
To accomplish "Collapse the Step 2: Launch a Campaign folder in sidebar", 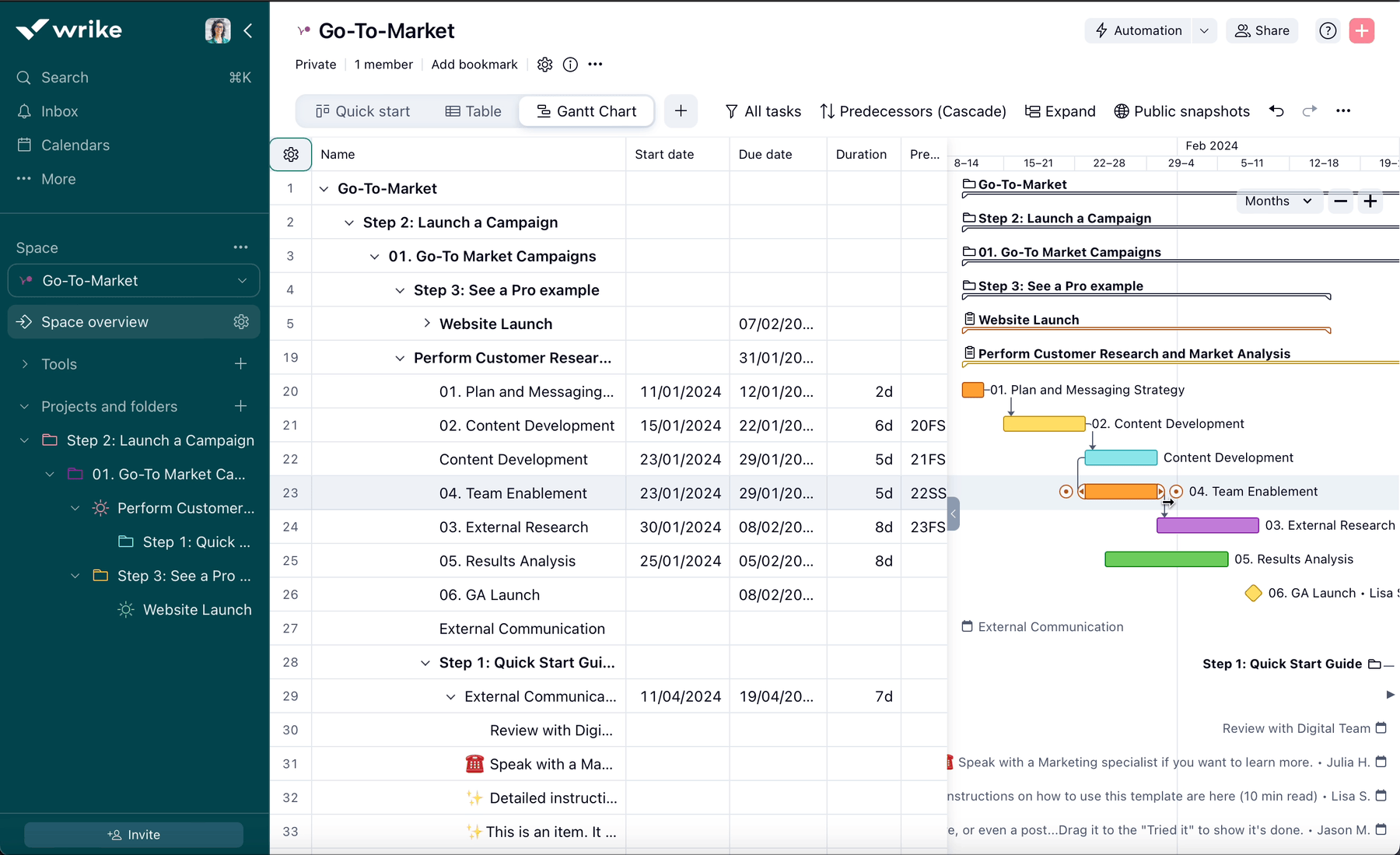I will click(23, 440).
